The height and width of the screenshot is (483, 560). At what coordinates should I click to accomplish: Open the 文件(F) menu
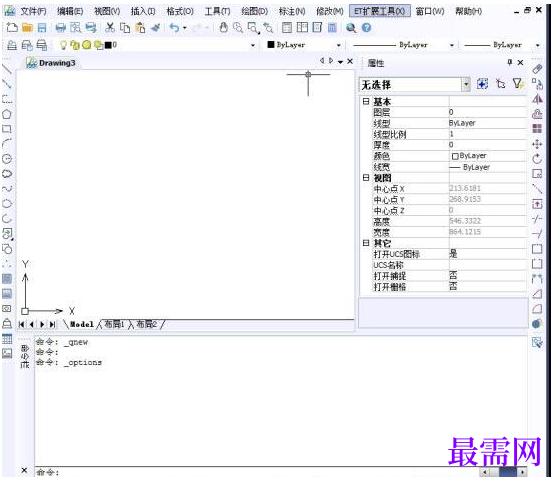(33, 11)
